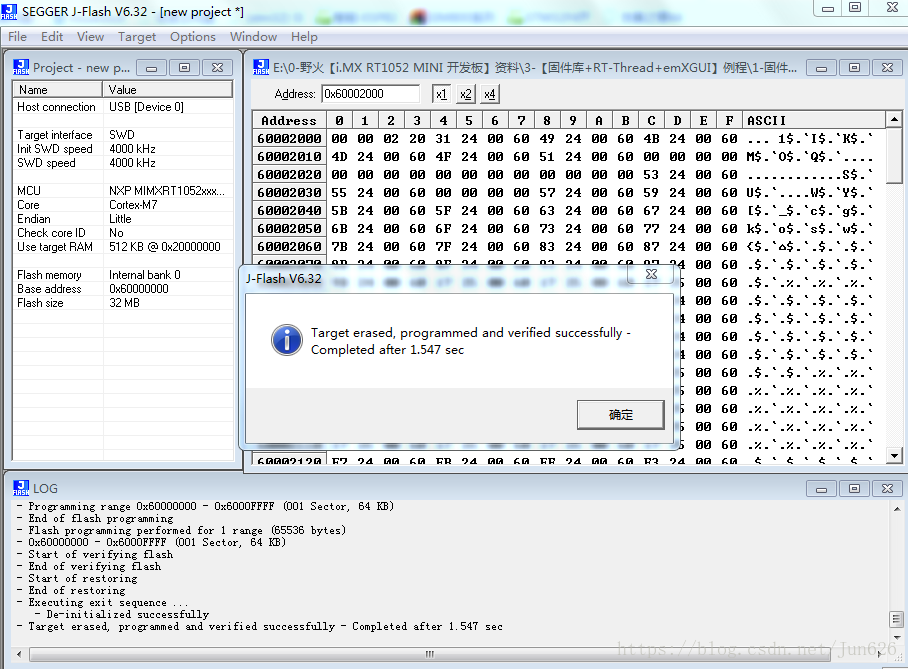
Task: Close the J-Flash V6.32 message dialog
Action: point(651,274)
